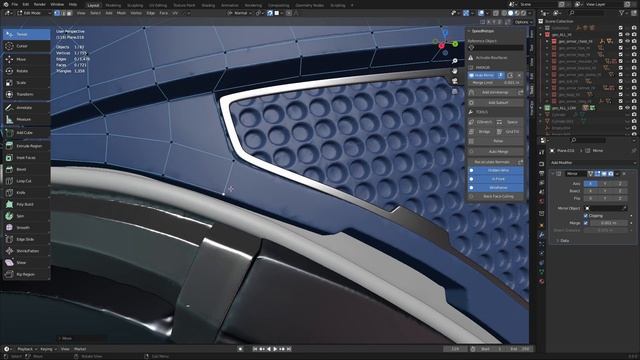Image resolution: width=640 pixels, height=360 pixels.
Task: Select the Rip Region tool
Action: pyautogui.click(x=27, y=274)
